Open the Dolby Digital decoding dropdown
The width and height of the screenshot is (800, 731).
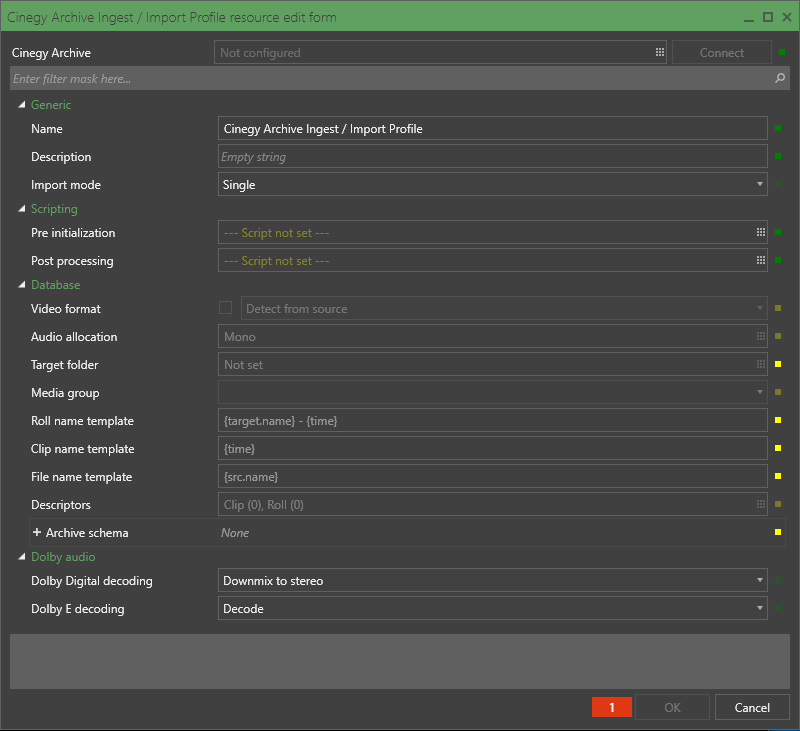pyautogui.click(x=492, y=580)
